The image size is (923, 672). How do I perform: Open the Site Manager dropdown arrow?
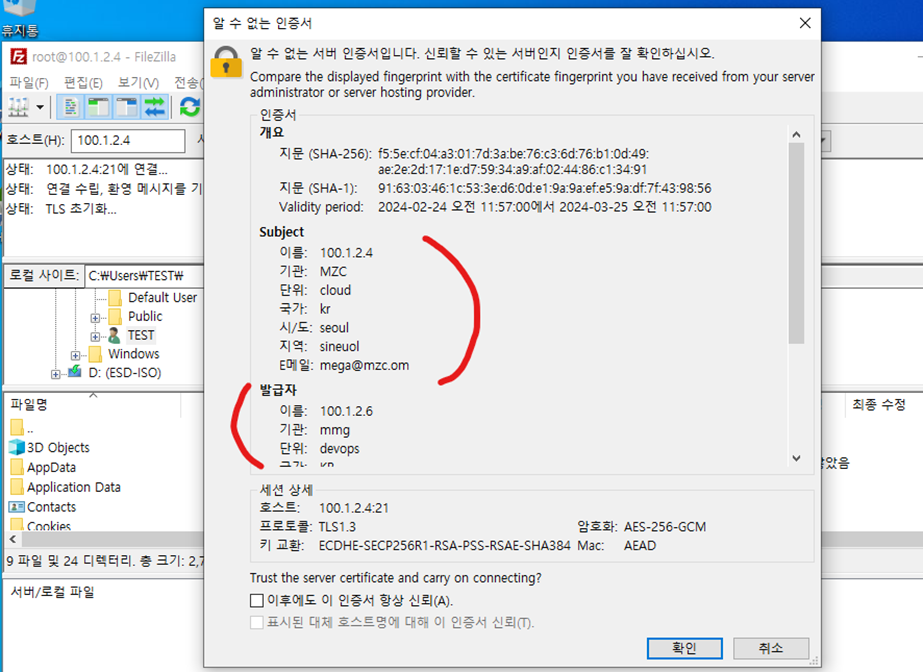click(40, 107)
